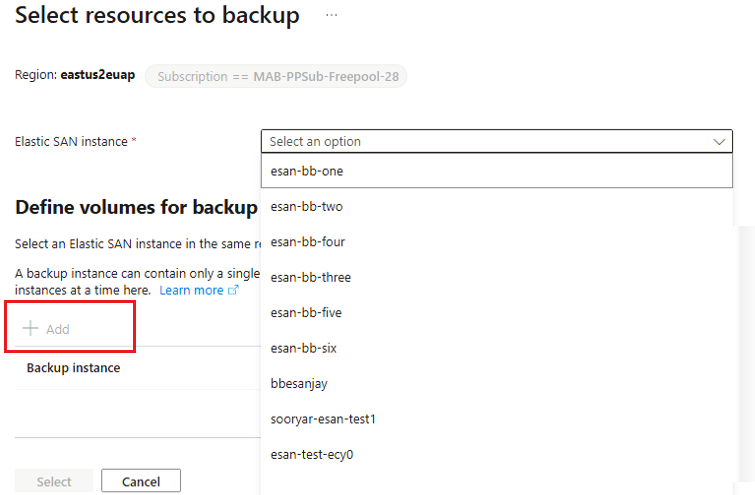Image resolution: width=755 pixels, height=495 pixels.
Task: Expand the Elastic SAN instance dropdown chevron
Action: (x=719, y=142)
